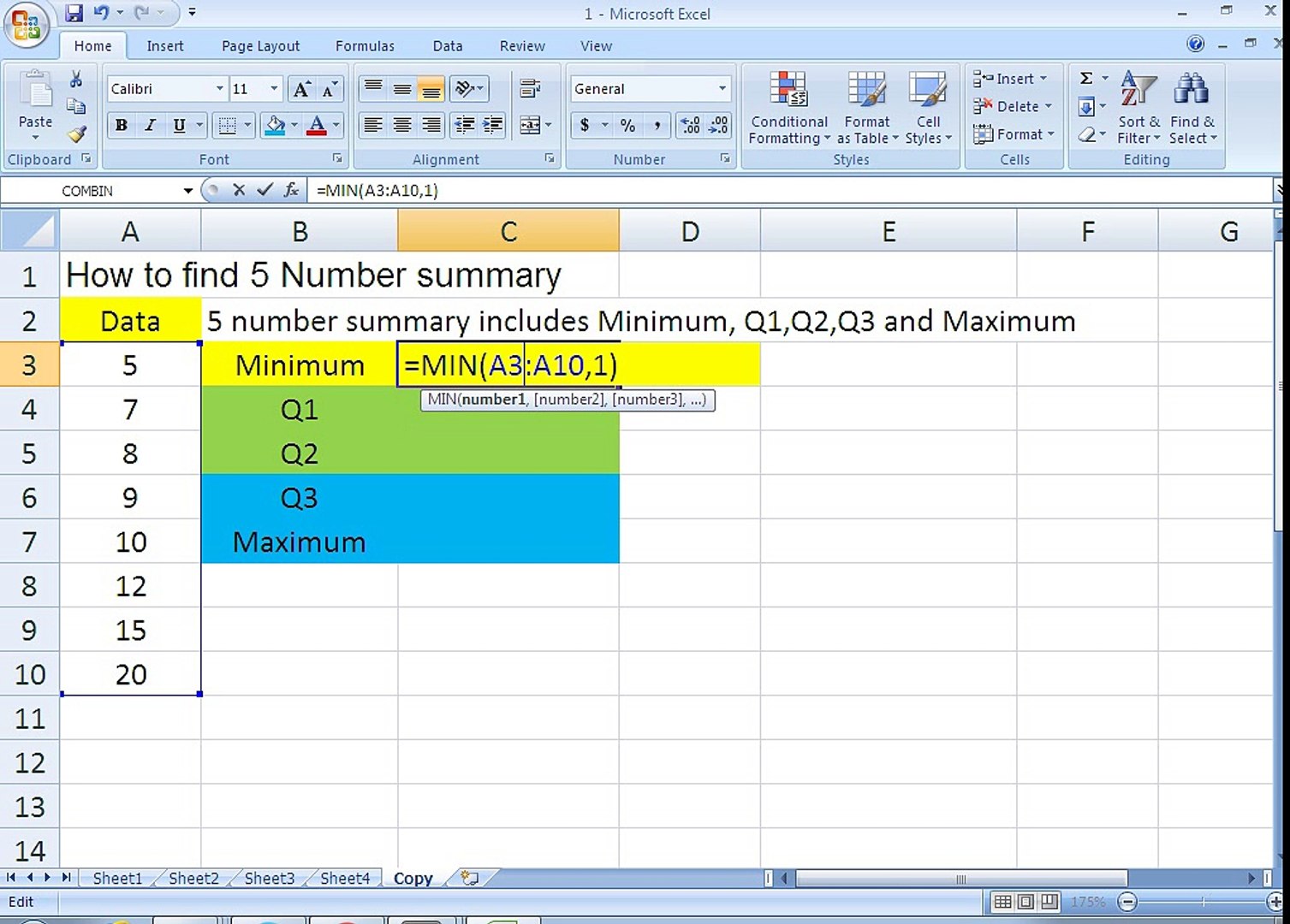The width and height of the screenshot is (1290, 924).
Task: Toggle Underline formatting
Action: coord(178,126)
